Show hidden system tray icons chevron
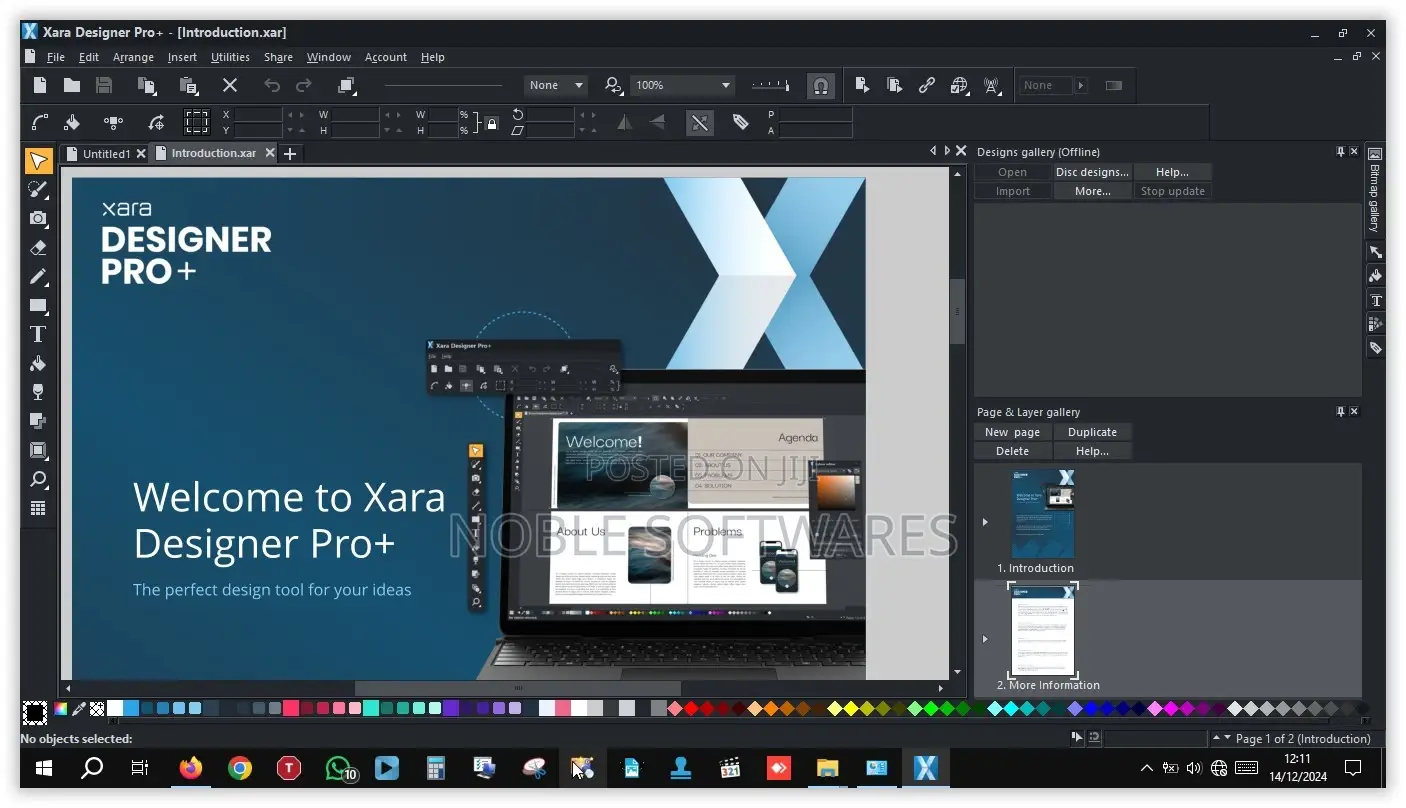This screenshot has height=808, width=1406. click(1146, 769)
